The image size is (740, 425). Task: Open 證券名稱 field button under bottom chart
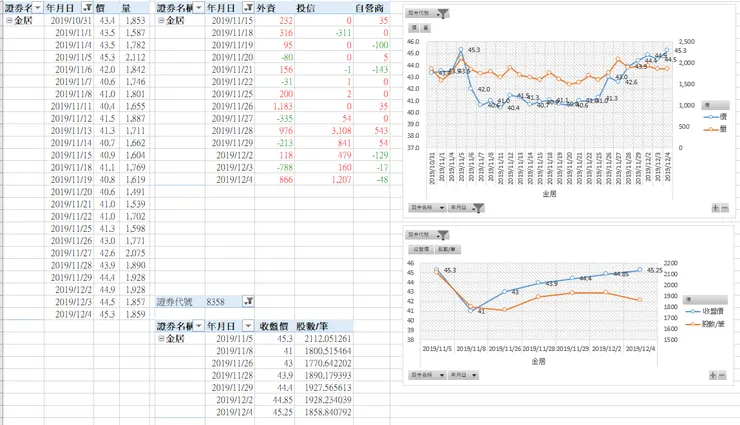[x=427, y=375]
